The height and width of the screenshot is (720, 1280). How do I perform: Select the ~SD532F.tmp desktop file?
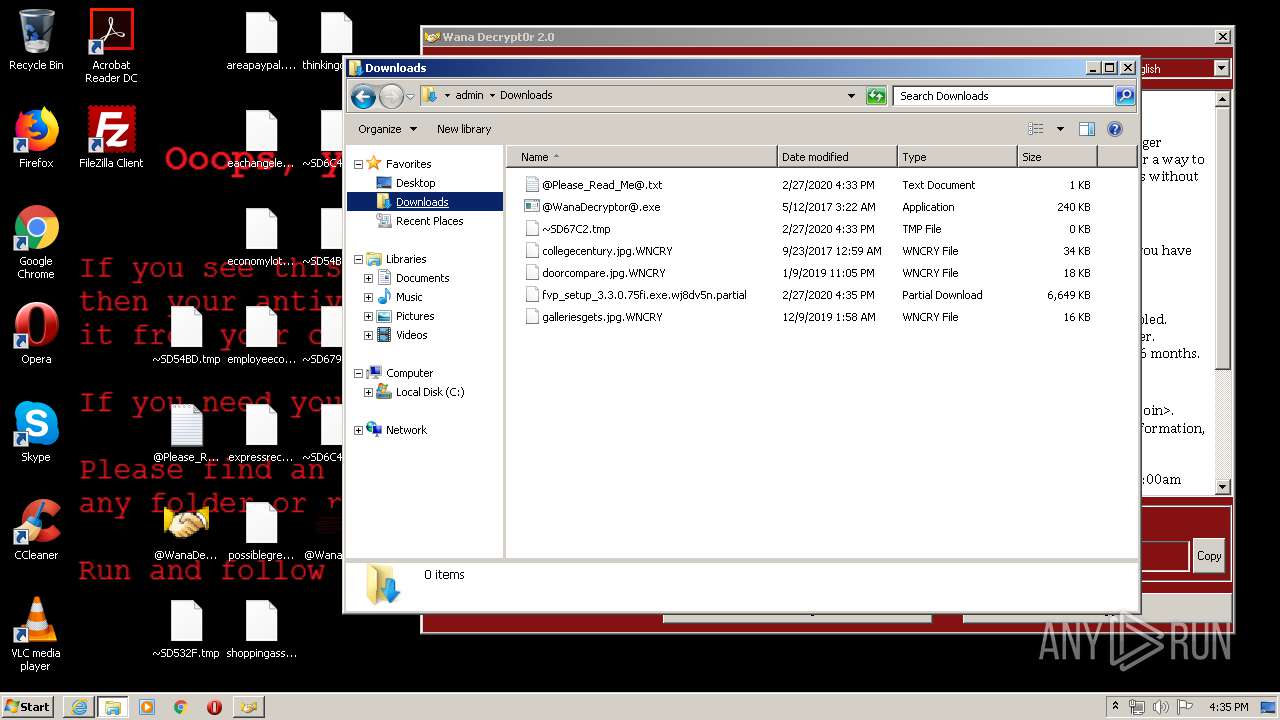click(186, 629)
